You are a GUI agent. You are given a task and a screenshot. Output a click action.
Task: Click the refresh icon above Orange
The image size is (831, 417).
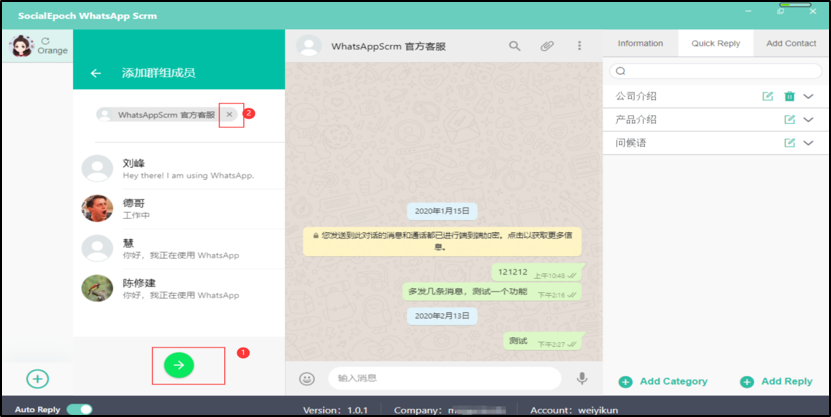(x=46, y=41)
